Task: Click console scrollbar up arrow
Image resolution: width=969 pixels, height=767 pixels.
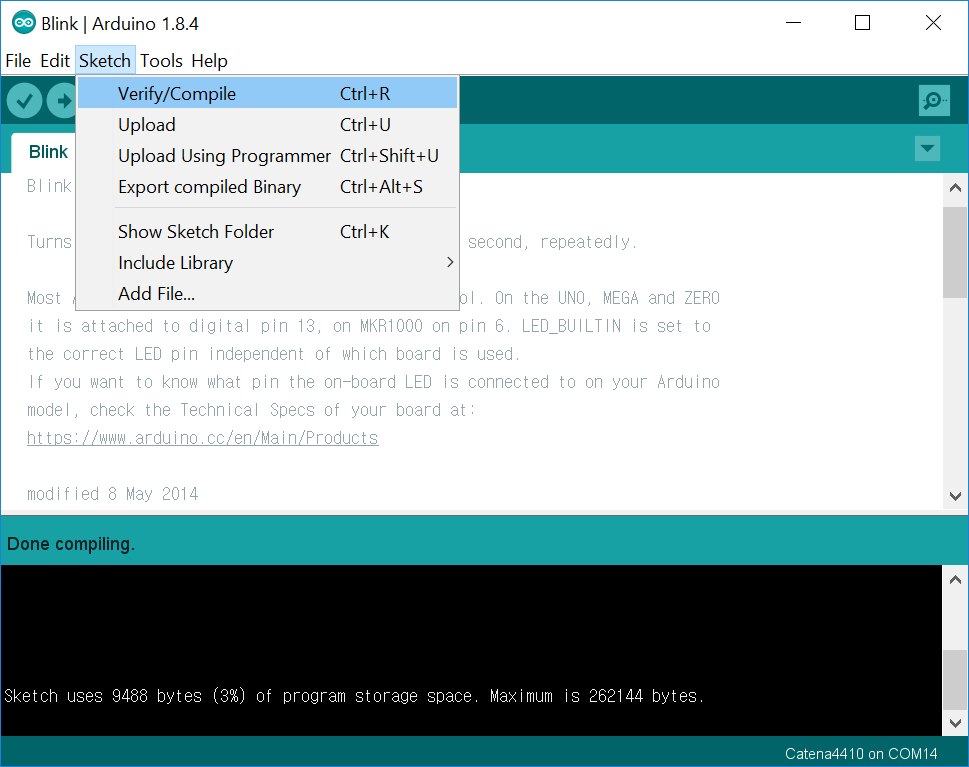Action: tap(955, 579)
